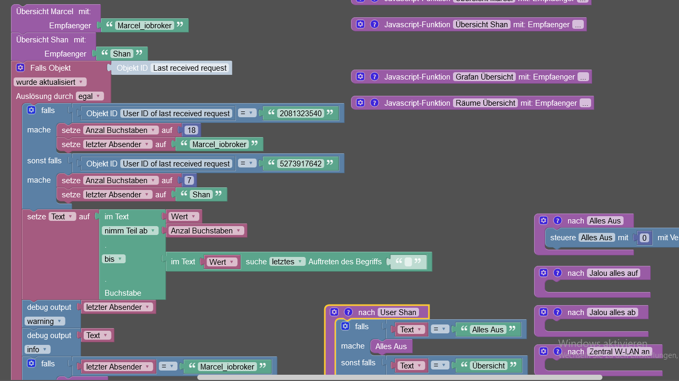Click the Alles Aus function call block
This screenshot has width=679, height=381.
coord(391,346)
